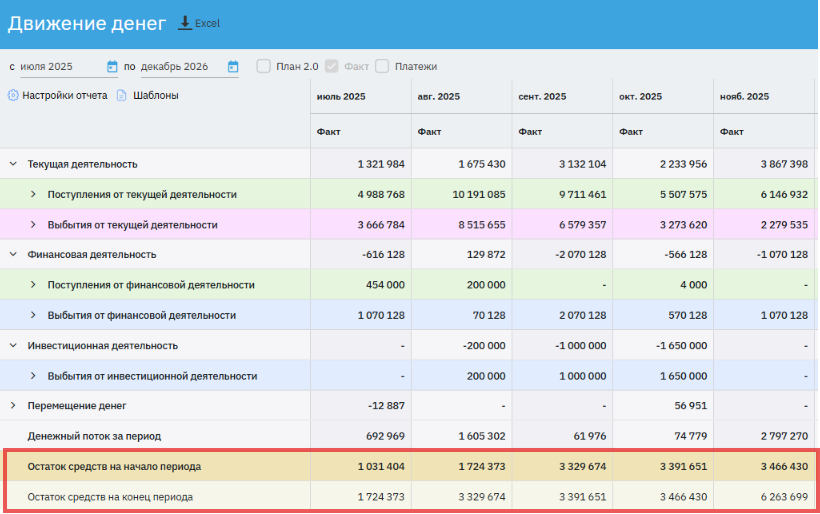This screenshot has width=820, height=514.
Task: Enable the План 2.0 checkbox
Action: pyautogui.click(x=264, y=67)
